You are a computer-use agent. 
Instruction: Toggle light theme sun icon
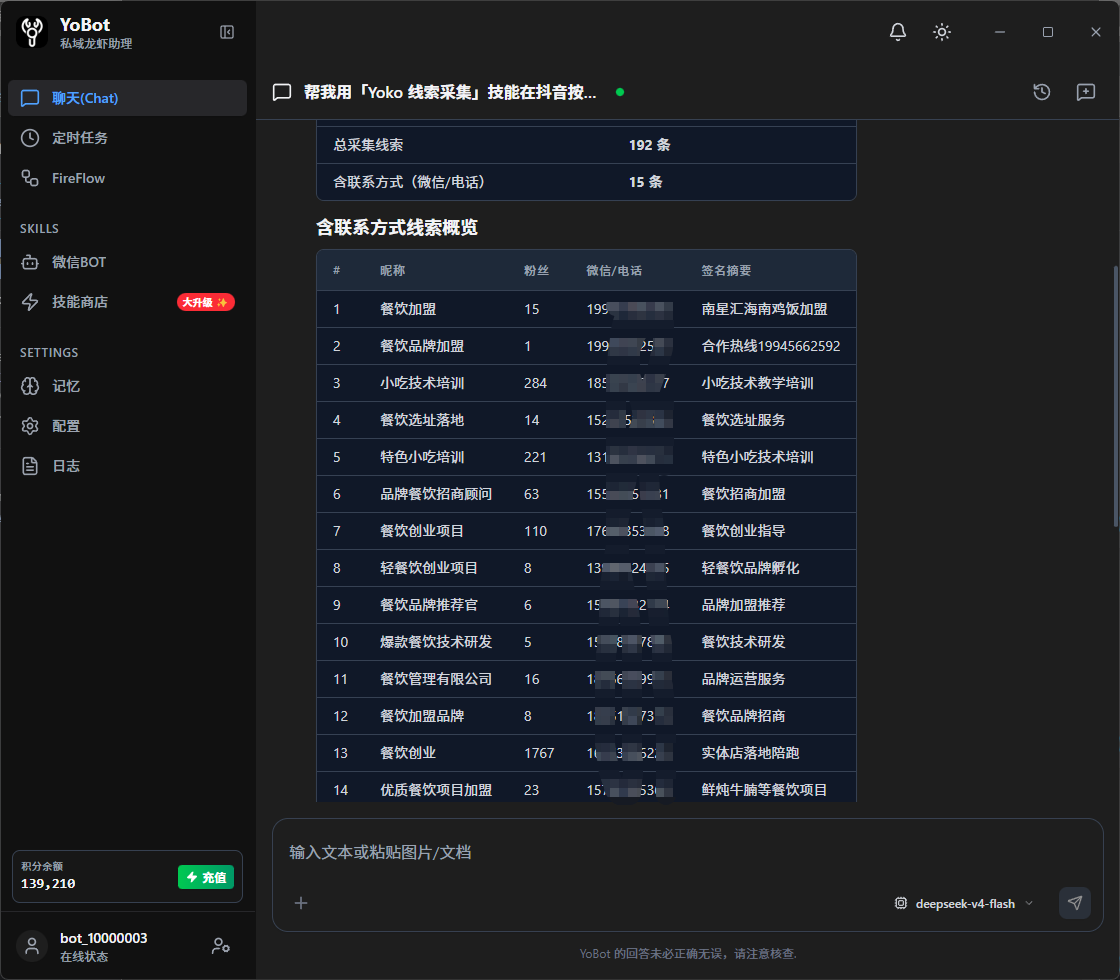point(942,32)
